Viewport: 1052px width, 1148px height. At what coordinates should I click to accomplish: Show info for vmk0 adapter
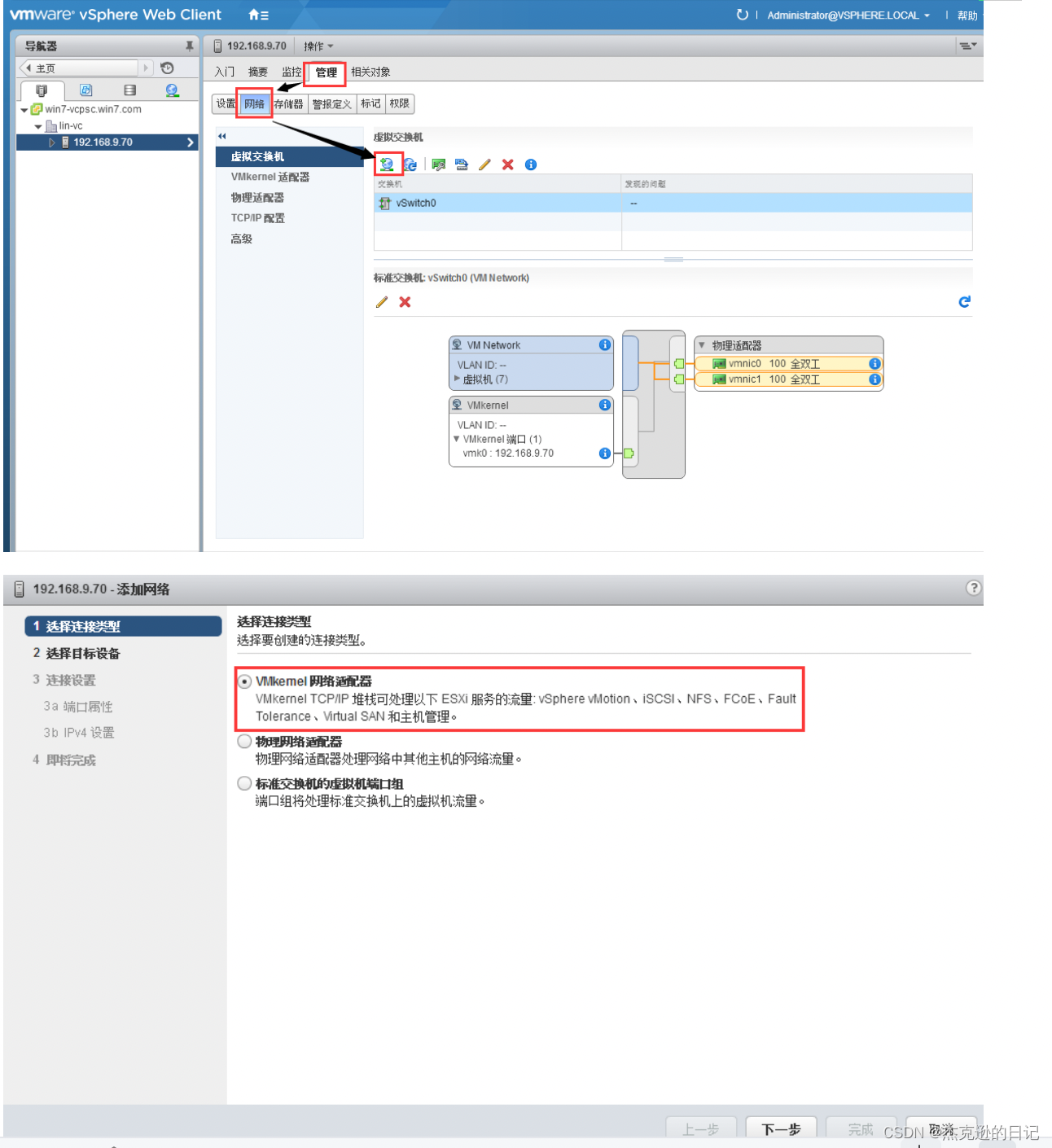605,454
